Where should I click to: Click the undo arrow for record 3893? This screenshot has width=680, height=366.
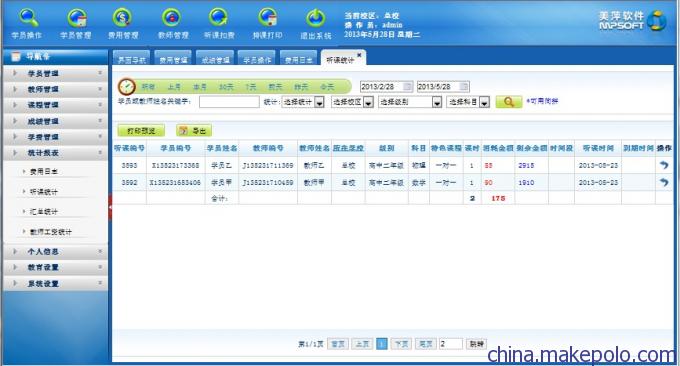[664, 165]
